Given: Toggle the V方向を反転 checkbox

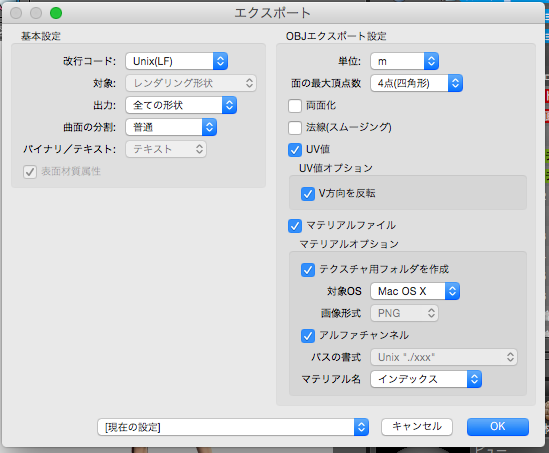Looking at the screenshot, I should click(x=307, y=194).
